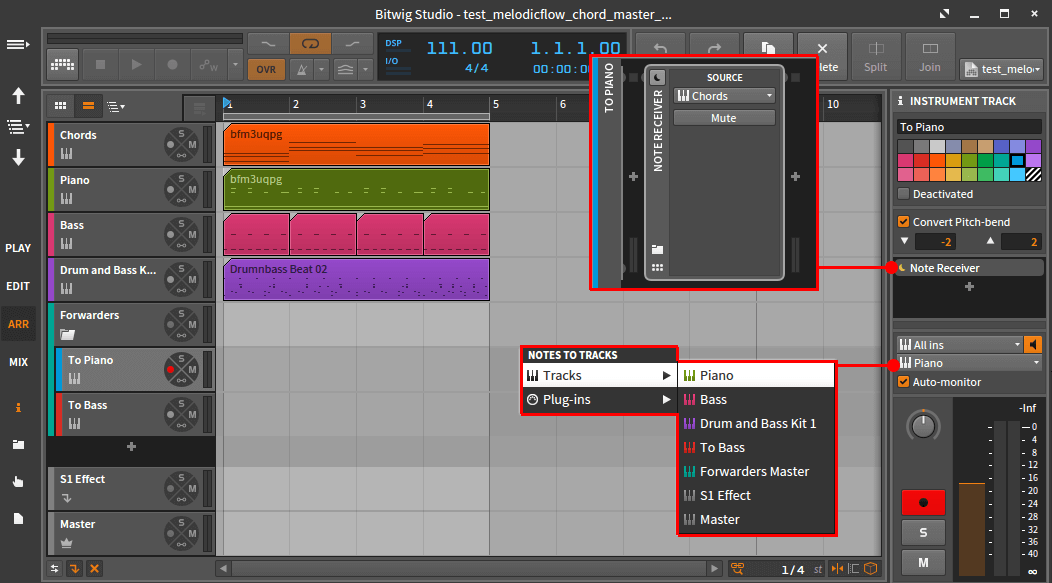Click the down arrow navigation icon

[18, 158]
